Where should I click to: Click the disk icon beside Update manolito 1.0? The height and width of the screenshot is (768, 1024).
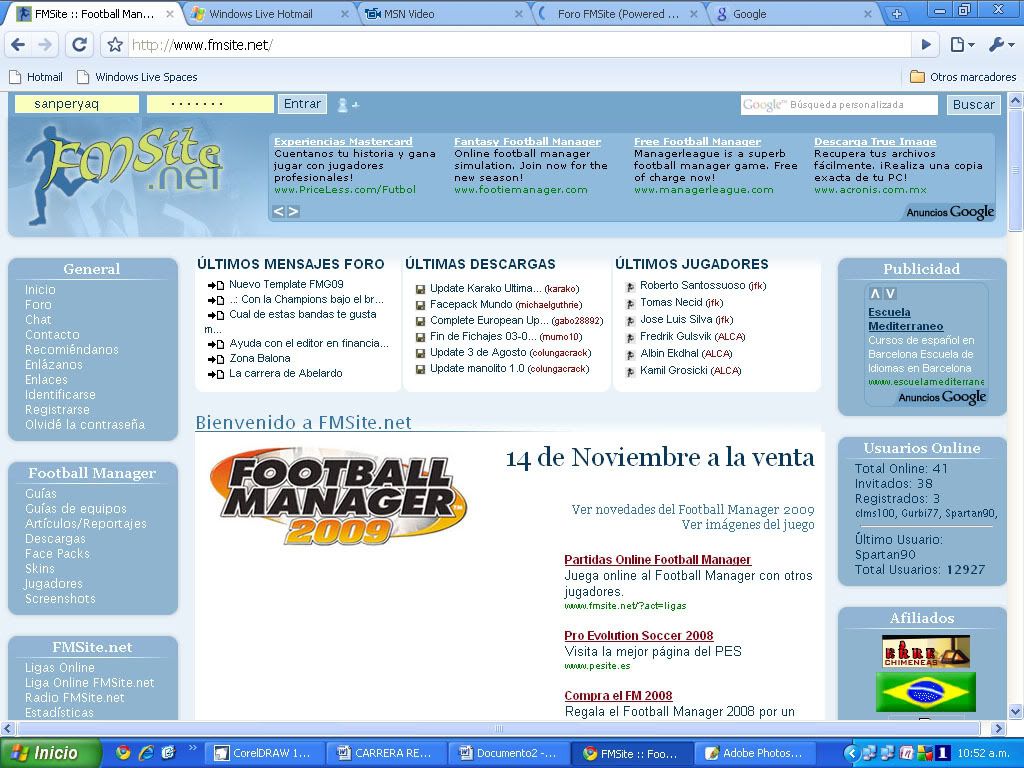421,370
